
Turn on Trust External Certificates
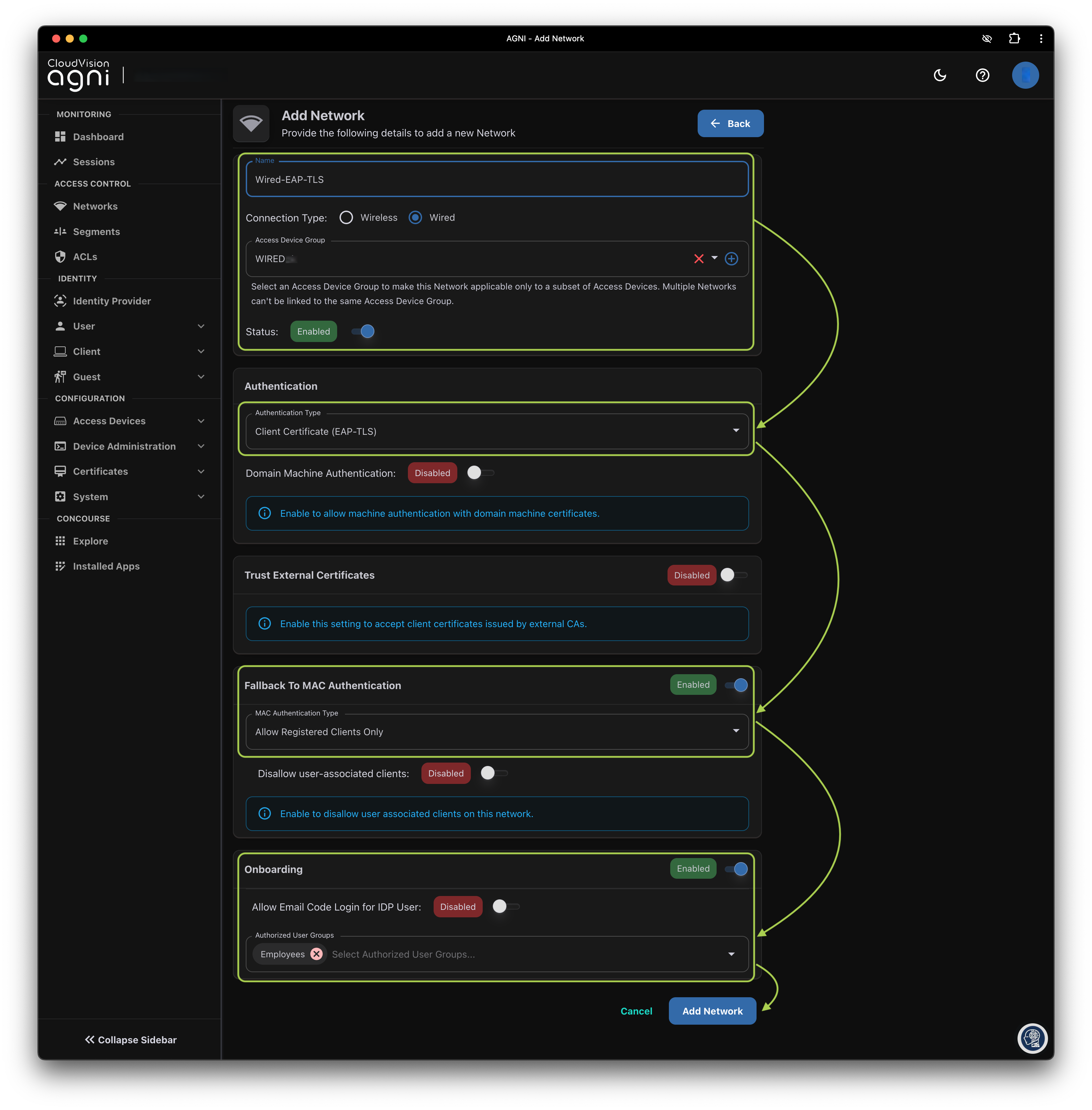[734, 575]
